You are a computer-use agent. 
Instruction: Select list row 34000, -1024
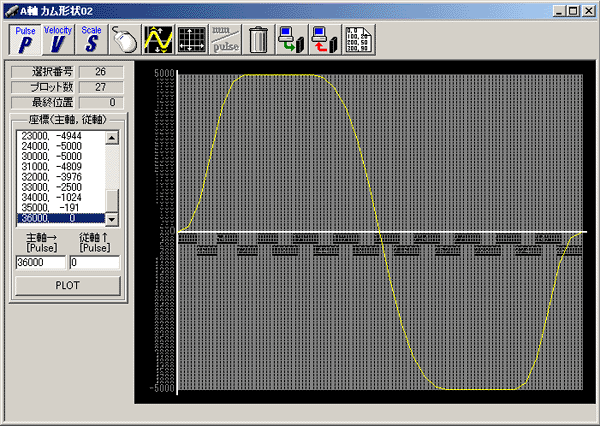coord(61,197)
